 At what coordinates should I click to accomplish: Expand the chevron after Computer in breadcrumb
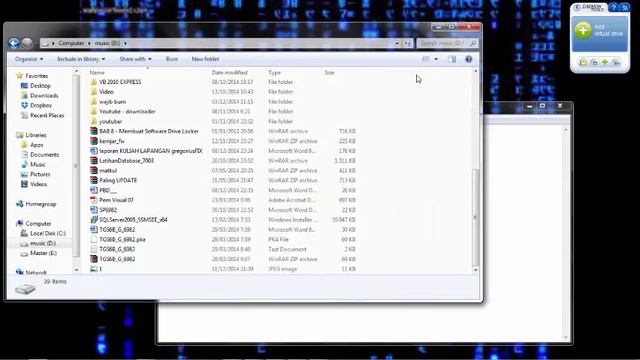[x=89, y=43]
